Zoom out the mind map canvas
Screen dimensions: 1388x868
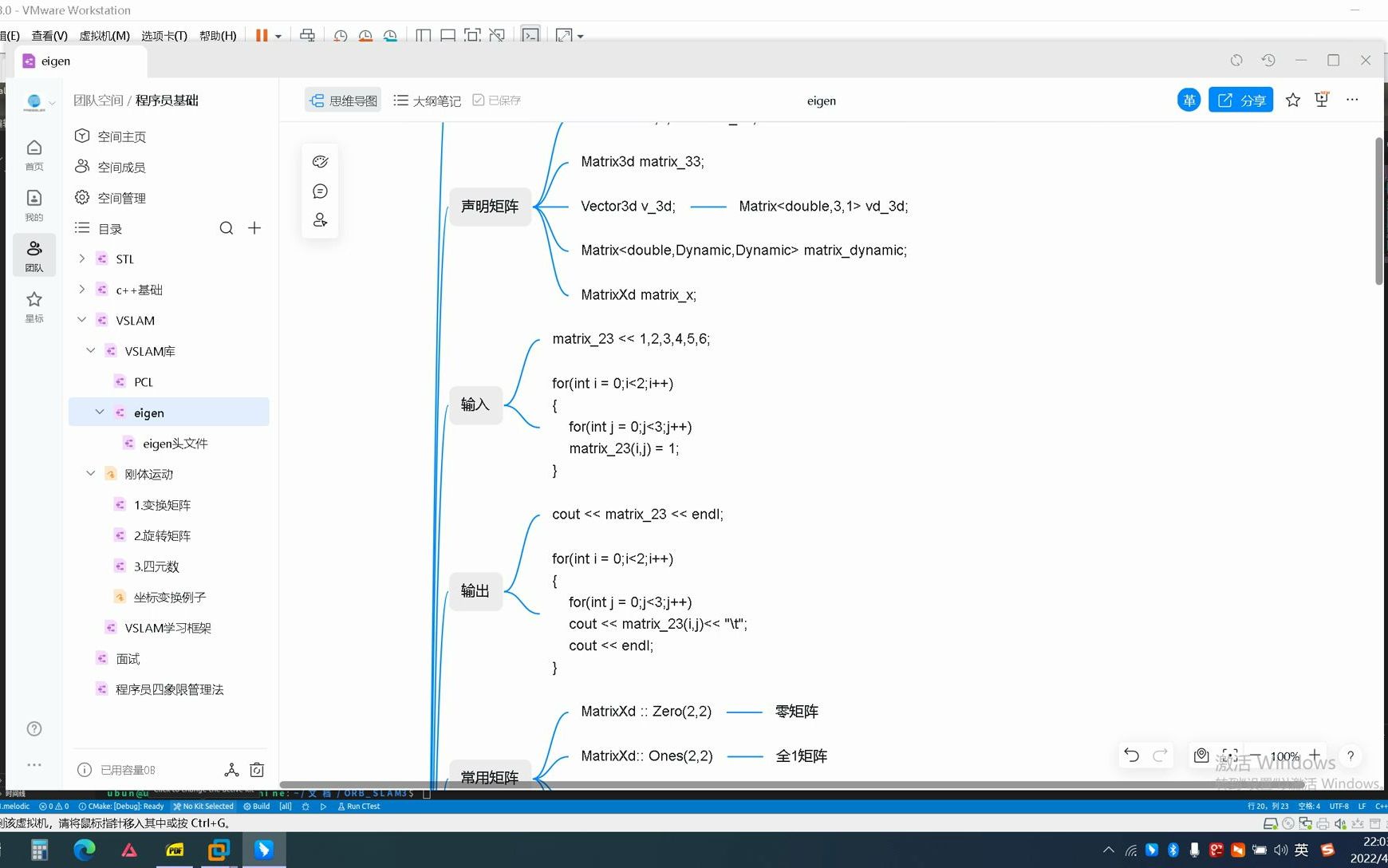1256,756
